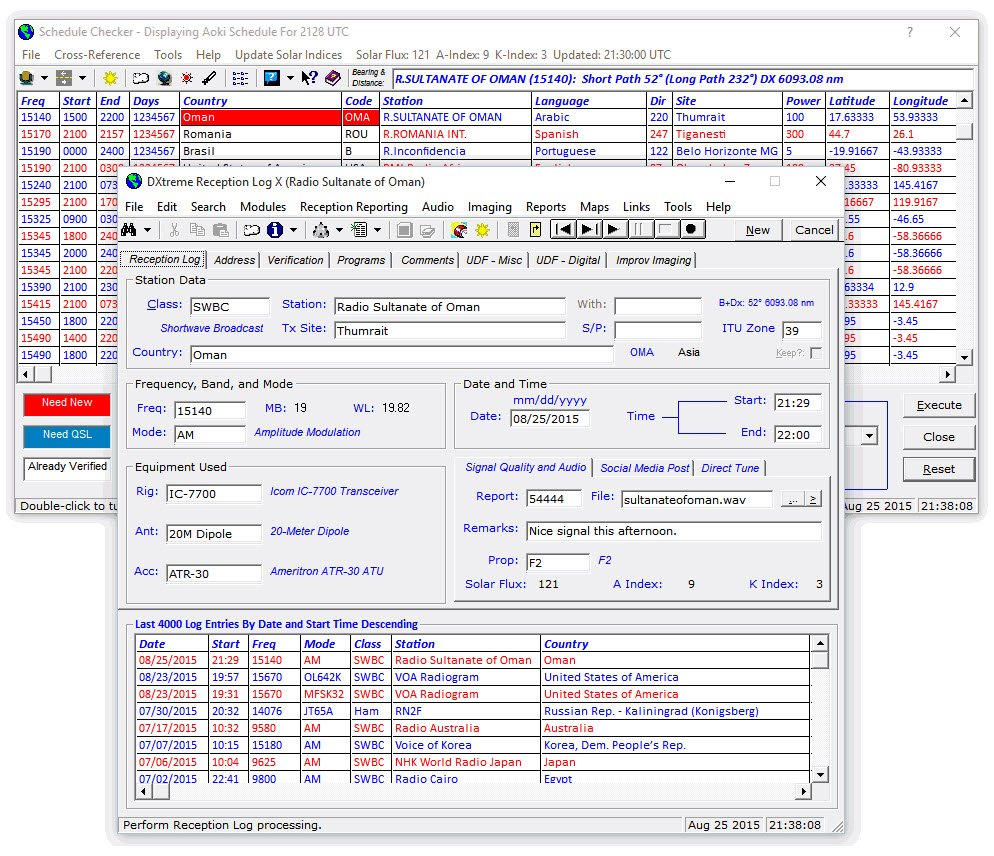The height and width of the screenshot is (856, 994).
Task: Open the combo box left of Close button
Action: [x=870, y=436]
